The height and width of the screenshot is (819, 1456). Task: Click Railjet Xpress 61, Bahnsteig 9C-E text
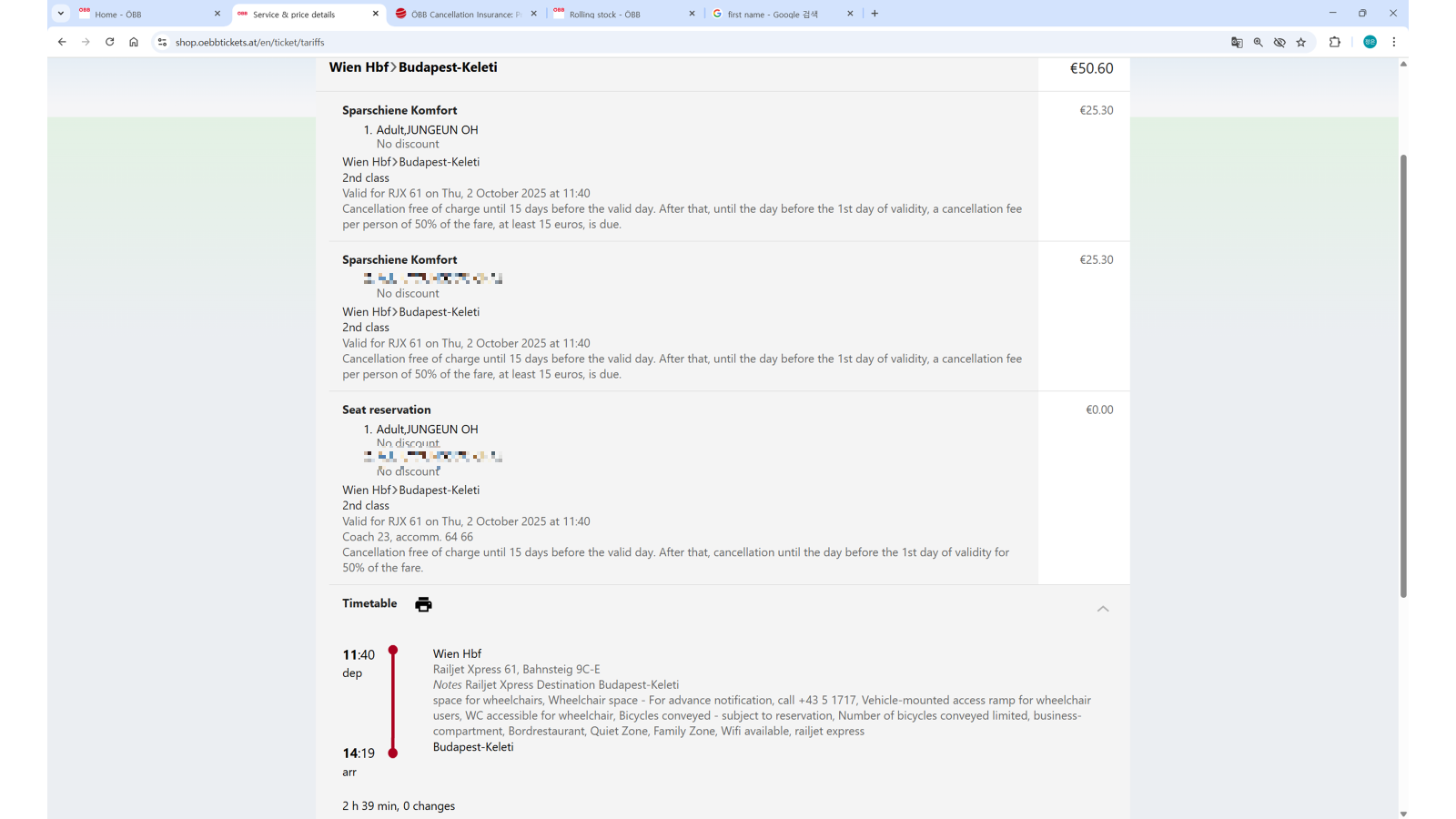click(517, 669)
